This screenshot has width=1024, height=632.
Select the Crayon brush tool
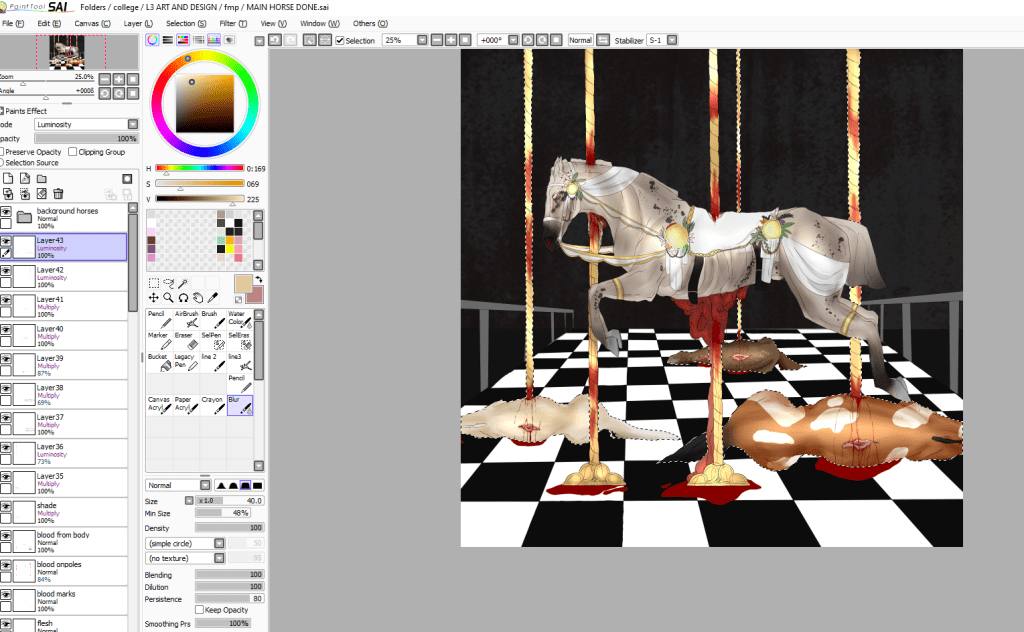point(211,405)
